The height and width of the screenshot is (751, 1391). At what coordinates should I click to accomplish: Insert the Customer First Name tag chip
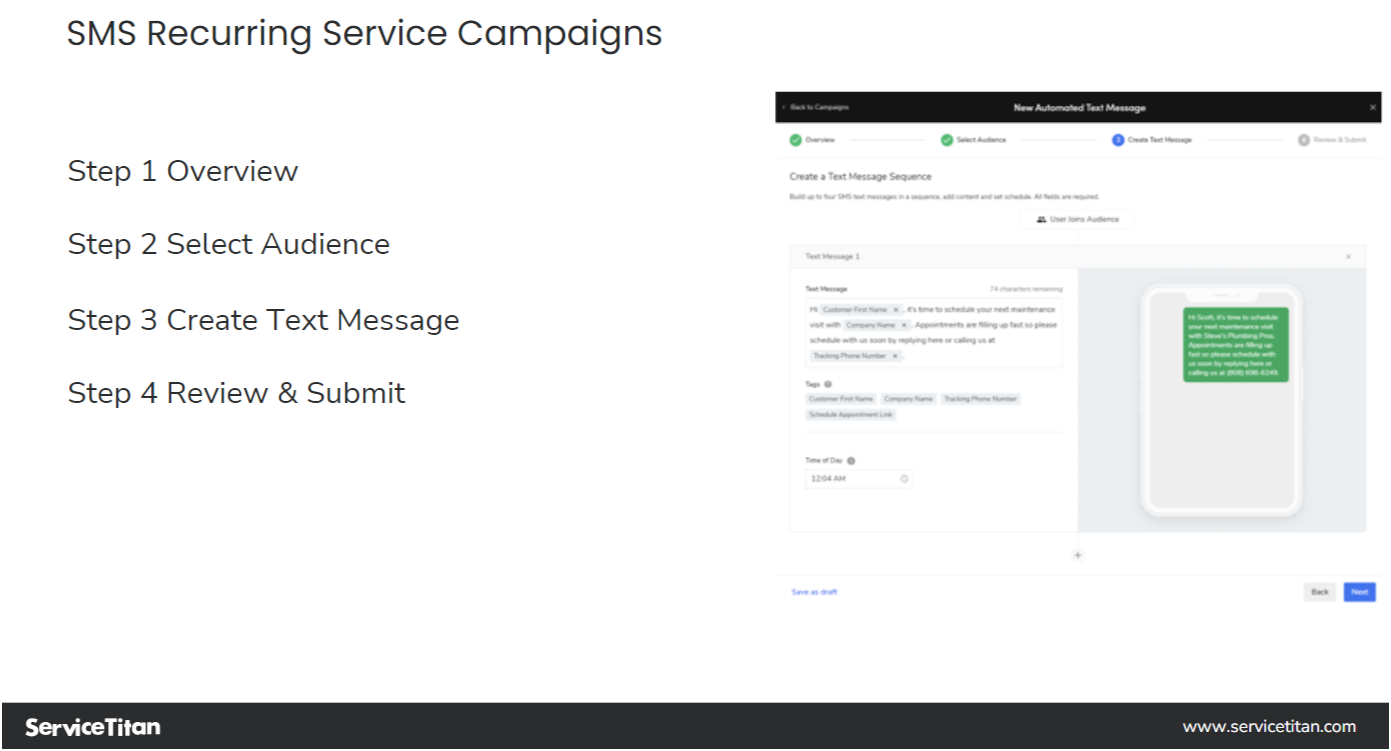(841, 399)
